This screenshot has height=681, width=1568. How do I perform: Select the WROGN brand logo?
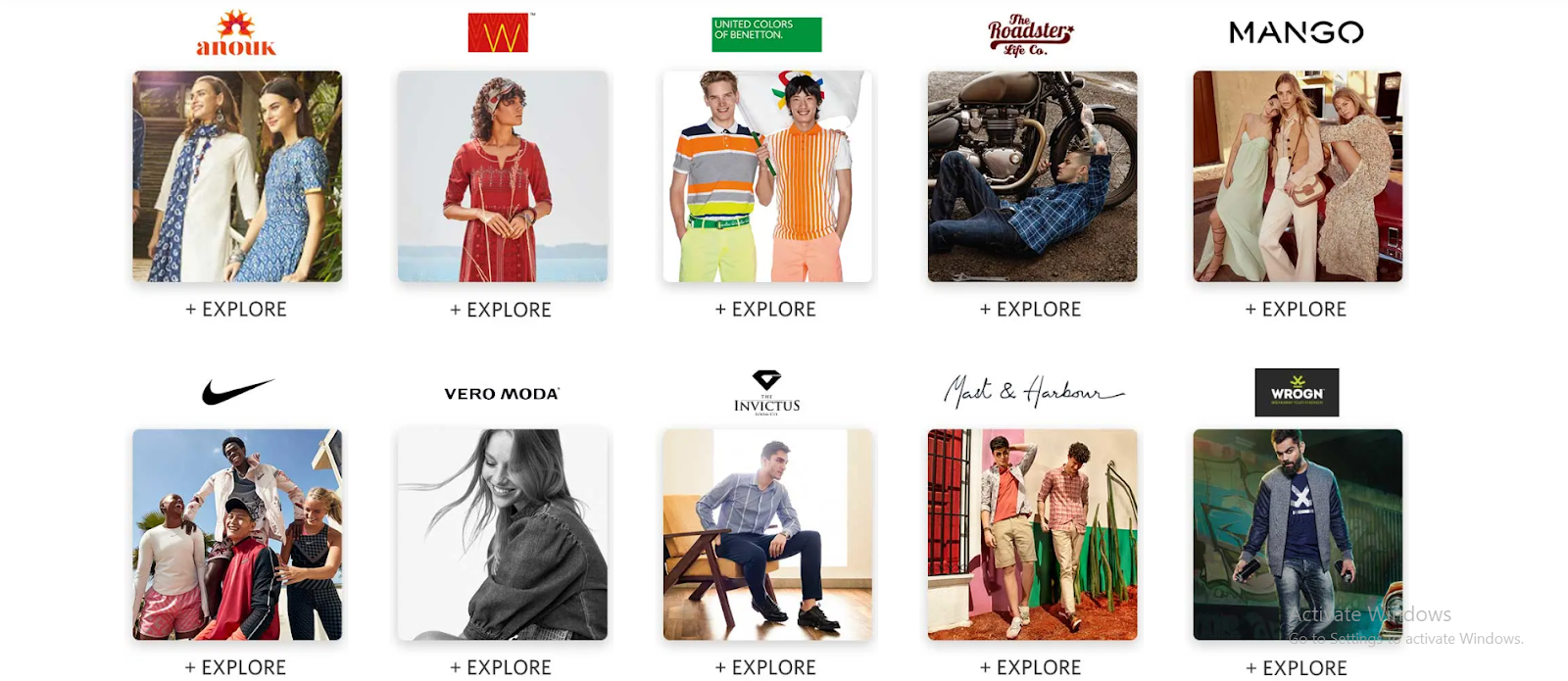pyautogui.click(x=1297, y=392)
